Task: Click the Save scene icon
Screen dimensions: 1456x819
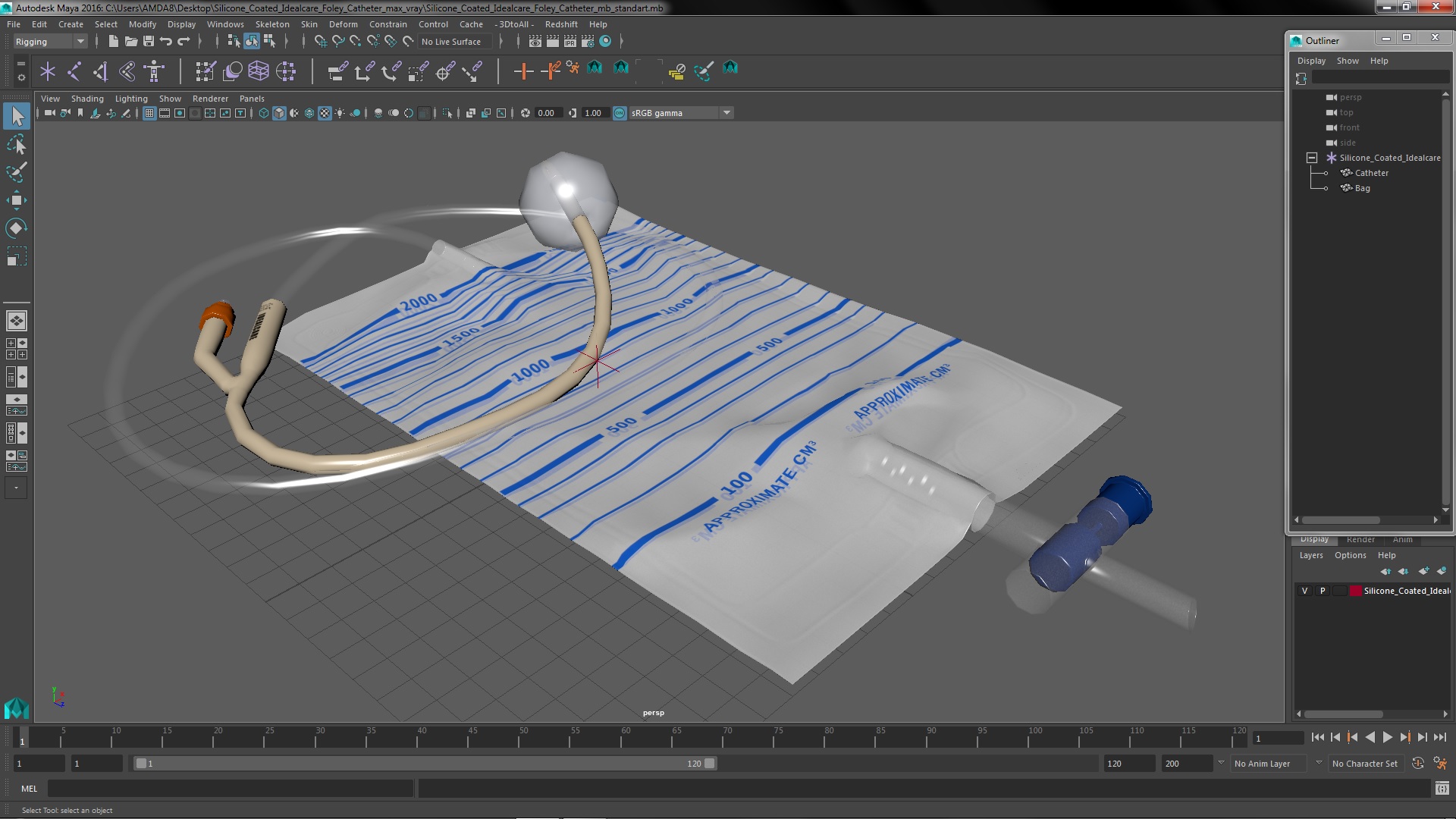Action: coord(149,42)
